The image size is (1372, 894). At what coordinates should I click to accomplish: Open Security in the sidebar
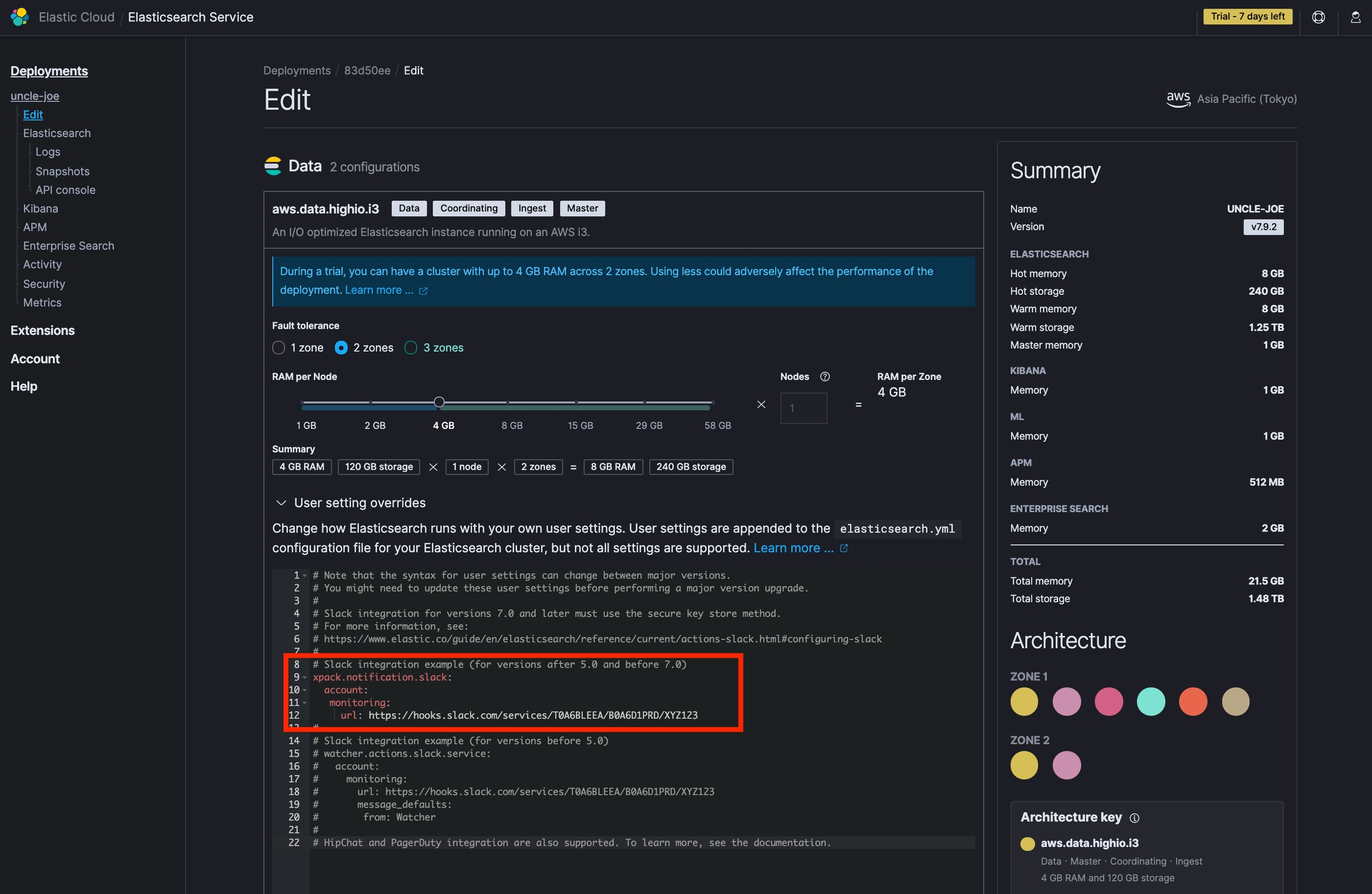pos(44,284)
